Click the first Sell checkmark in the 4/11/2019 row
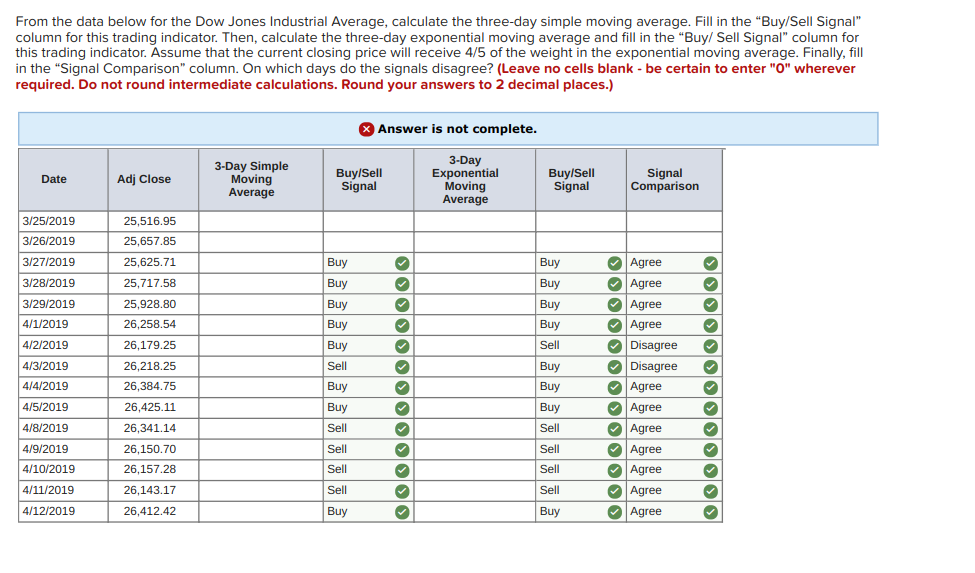 (402, 492)
